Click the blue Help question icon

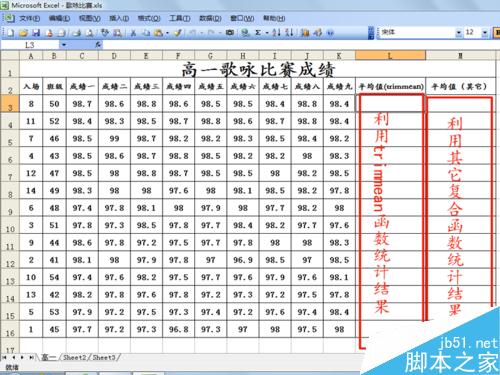click(x=330, y=33)
